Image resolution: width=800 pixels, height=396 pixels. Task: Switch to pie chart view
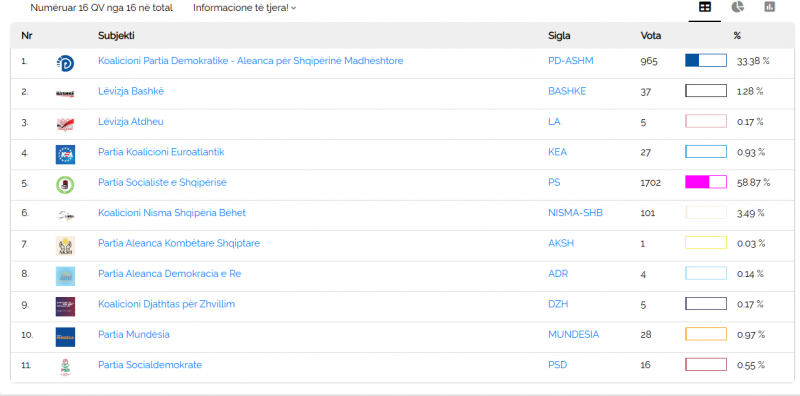(737, 7)
